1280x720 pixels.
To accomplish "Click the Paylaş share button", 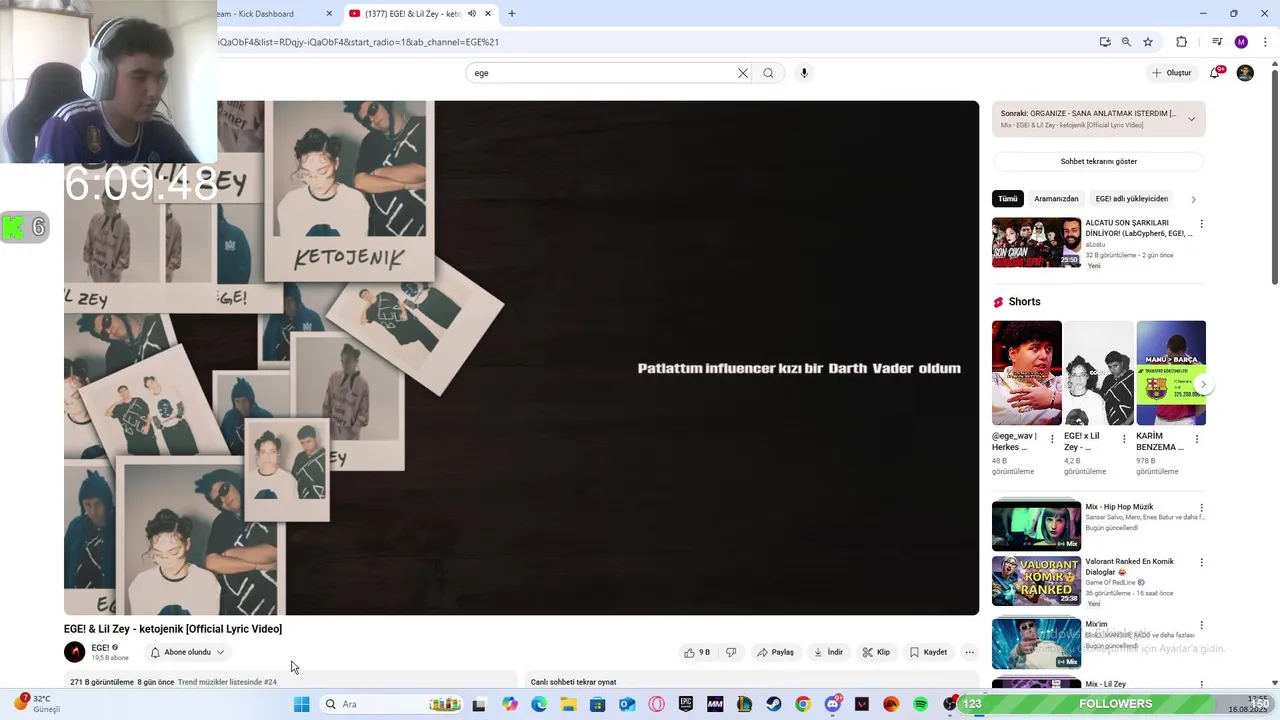I will point(775,652).
